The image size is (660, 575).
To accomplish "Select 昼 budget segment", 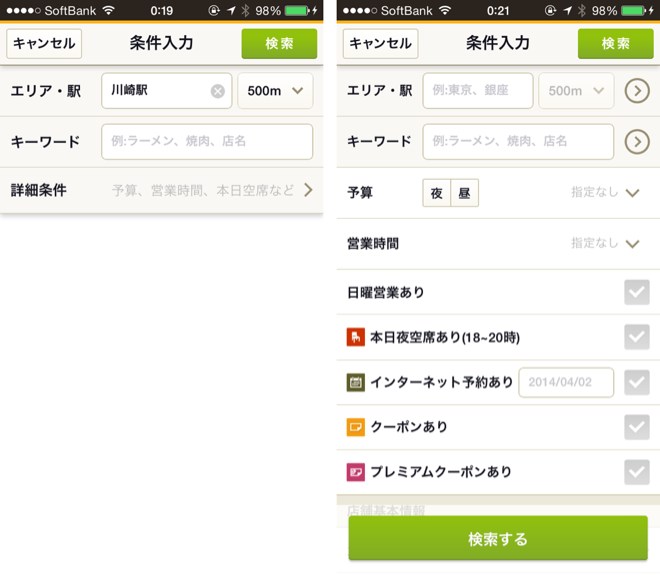I will click(464, 193).
